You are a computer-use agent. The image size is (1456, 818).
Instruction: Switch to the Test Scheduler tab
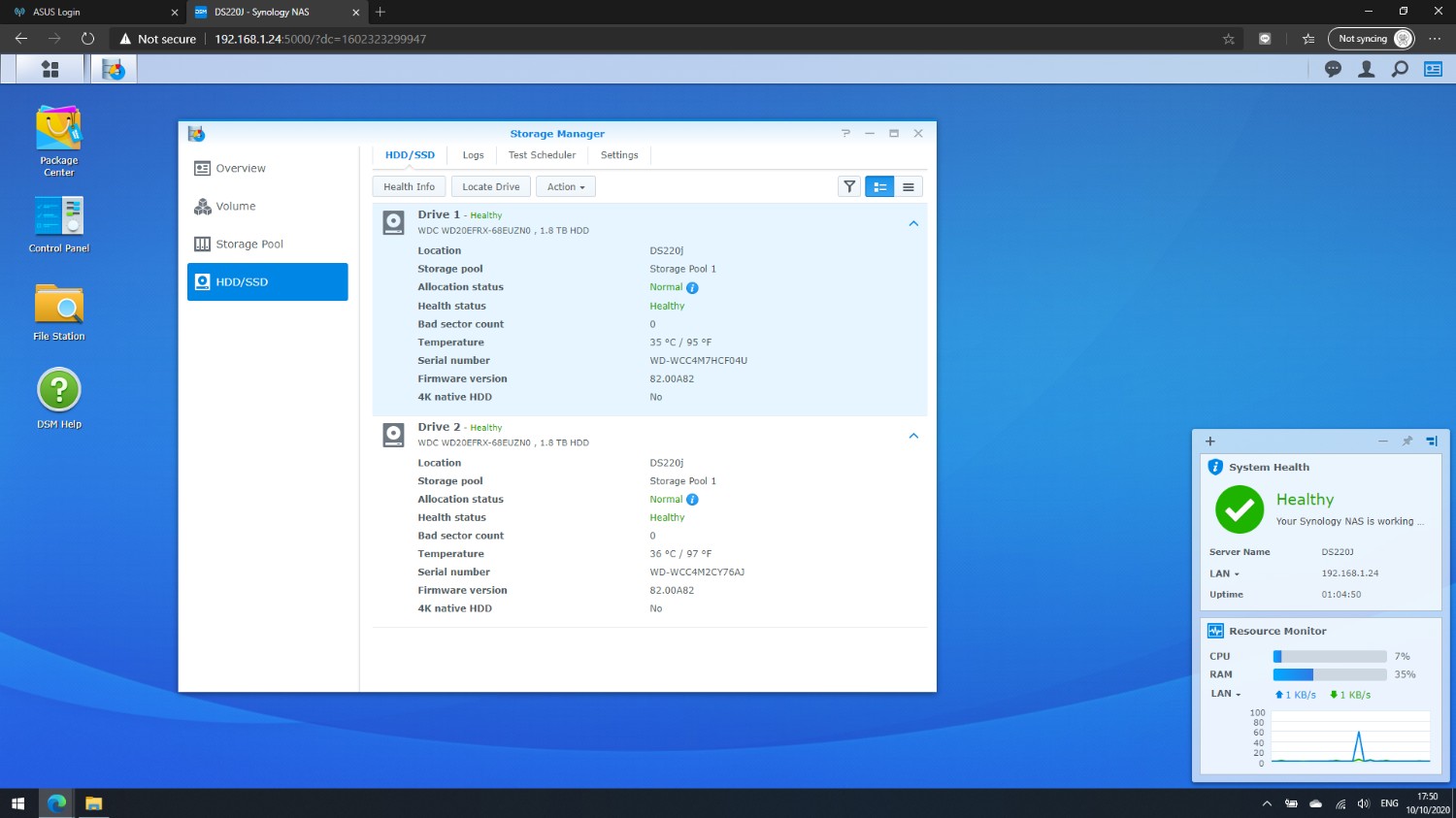pos(542,155)
